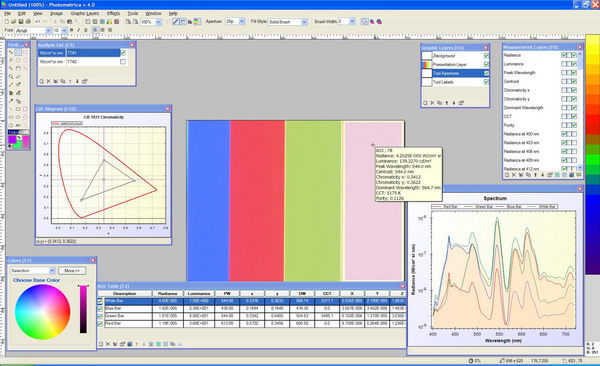Select the pointer tool in the Tools panel
Viewport: 600px width, 366px height.
(x=11, y=52)
